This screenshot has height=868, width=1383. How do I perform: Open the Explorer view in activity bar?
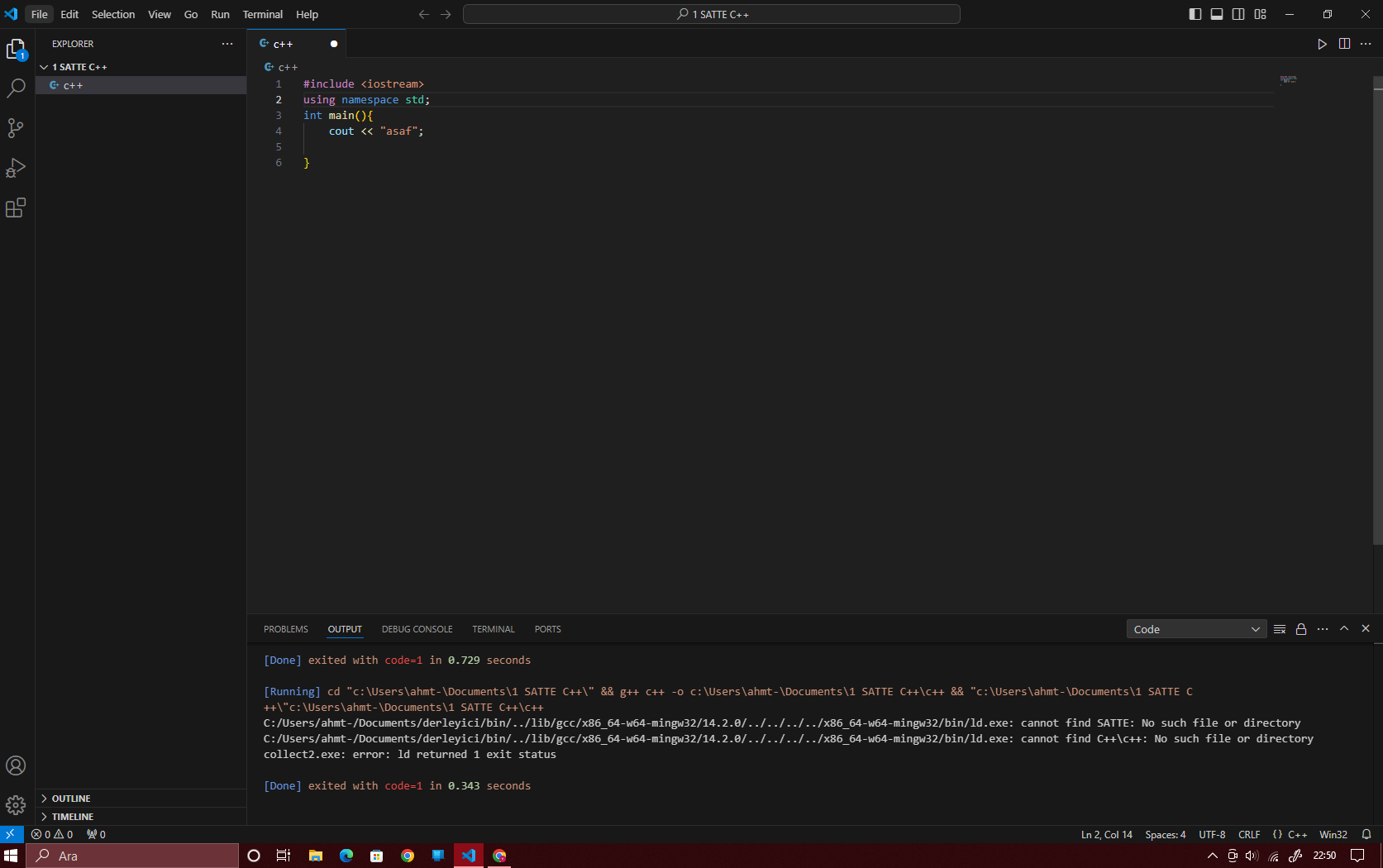click(16, 50)
